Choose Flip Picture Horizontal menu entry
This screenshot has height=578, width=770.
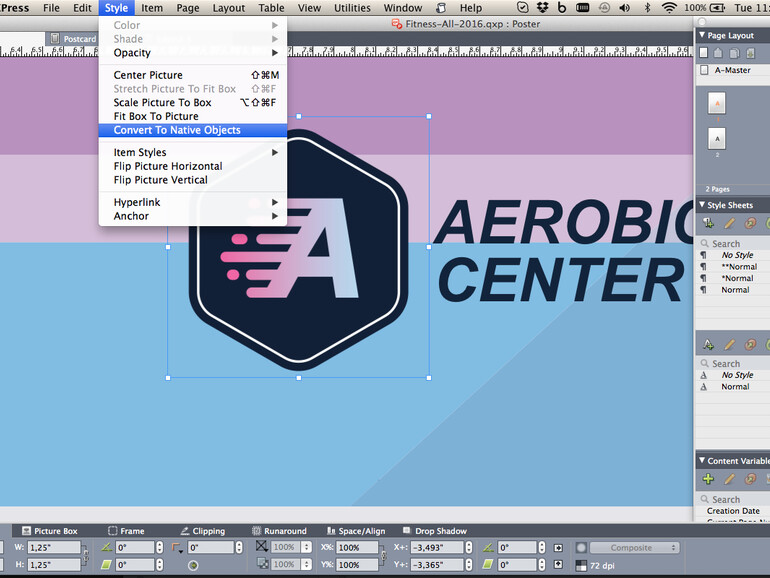coord(192,166)
